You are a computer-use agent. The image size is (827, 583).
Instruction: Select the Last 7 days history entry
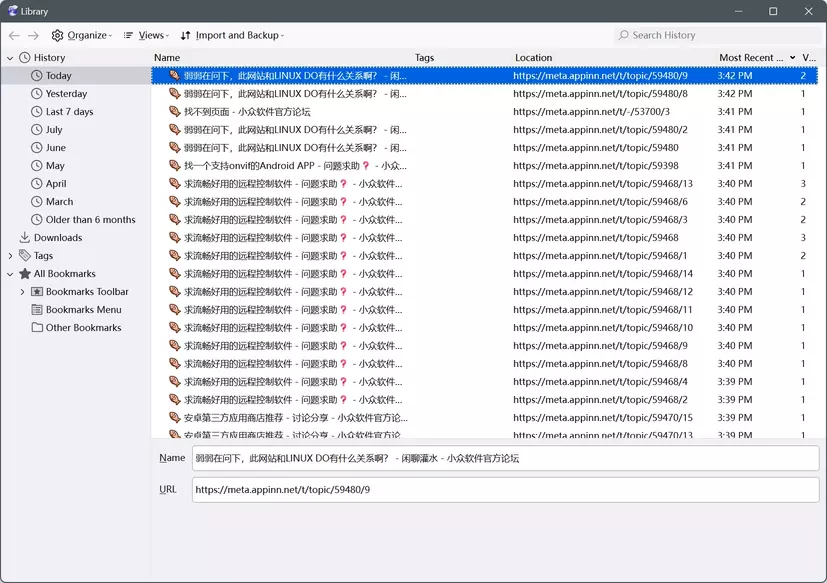click(69, 112)
